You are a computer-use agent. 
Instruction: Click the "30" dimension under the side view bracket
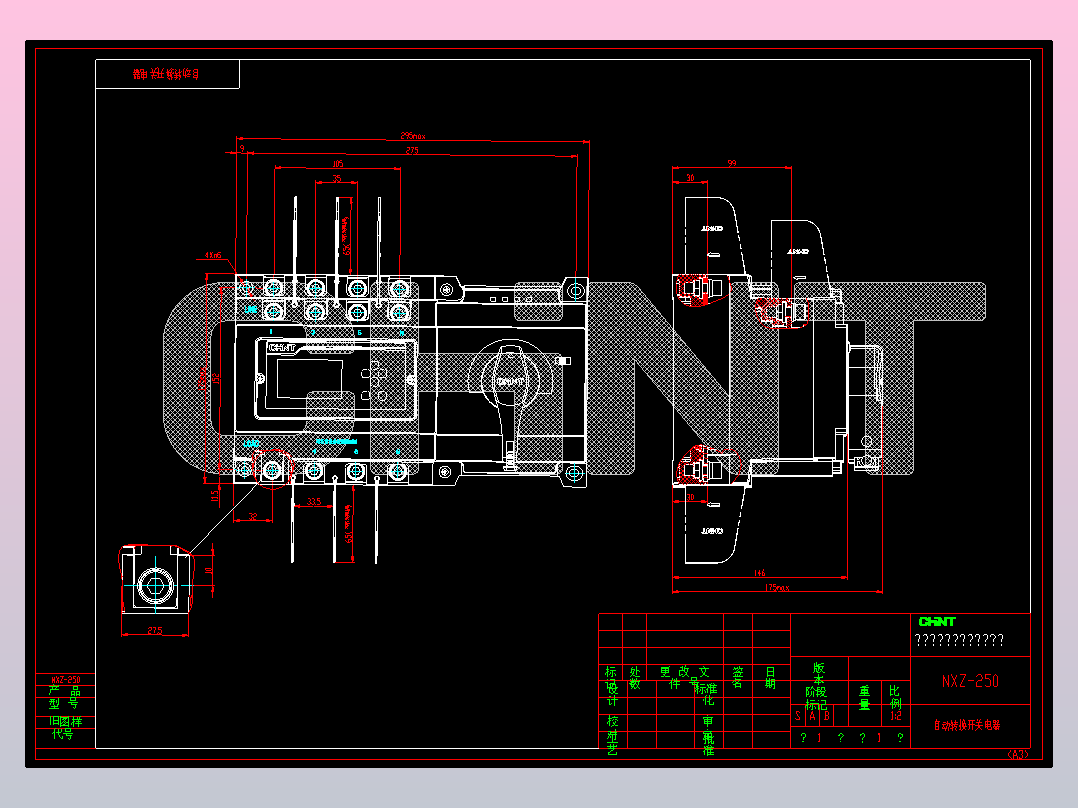pyautogui.click(x=690, y=497)
